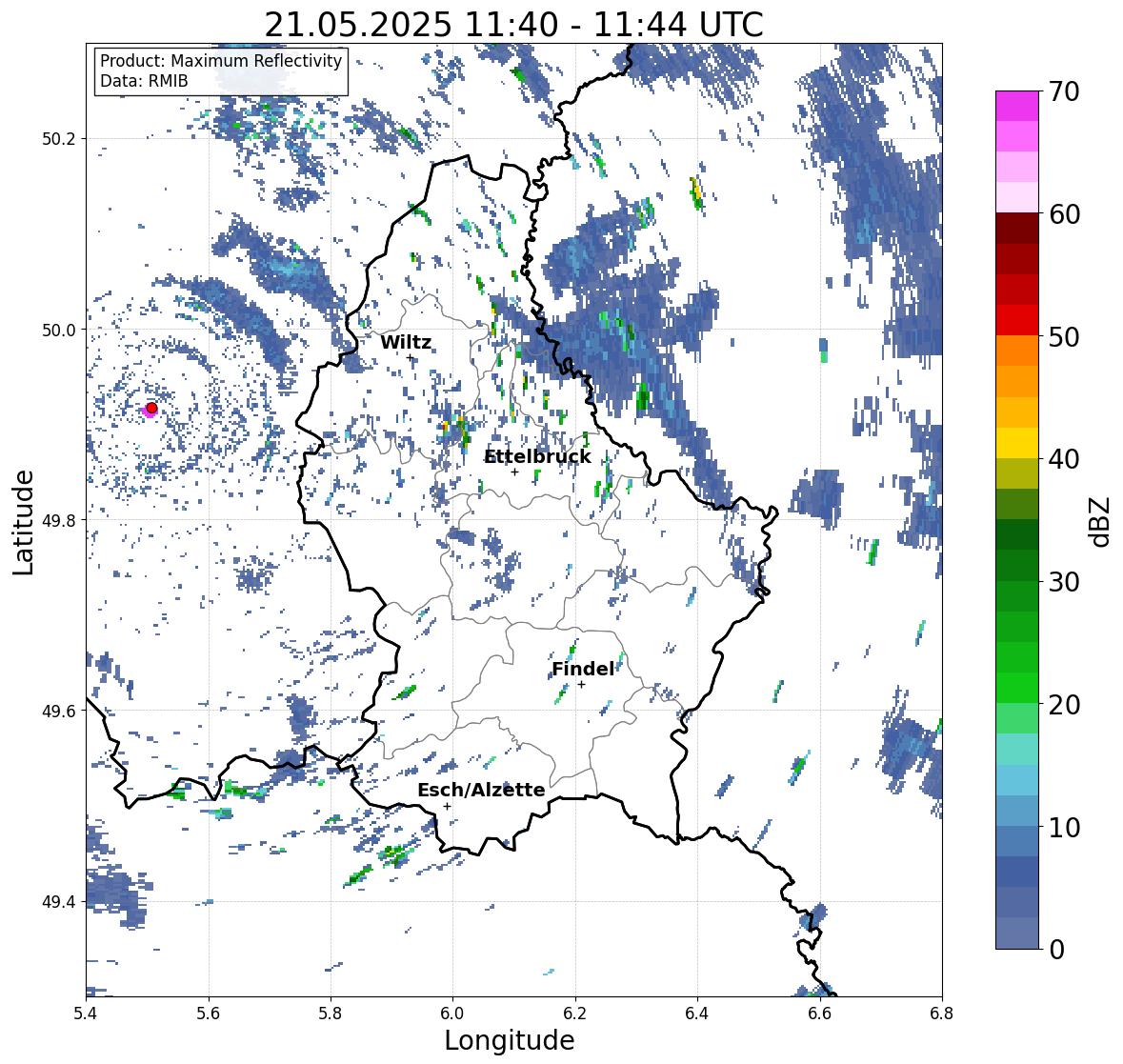Click the dark green 30 dBZ color band
Screen dimensions: 1123x1064
(x=1017, y=566)
